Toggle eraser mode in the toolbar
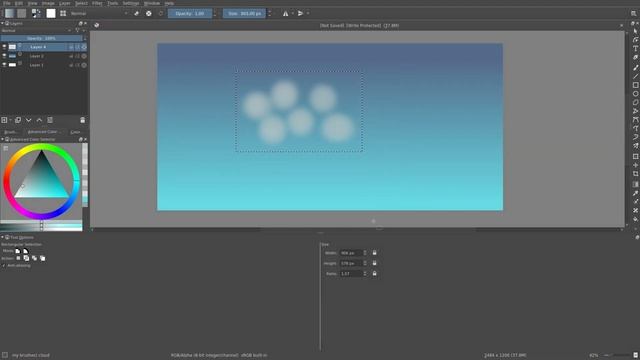The image size is (640, 360). [136, 13]
